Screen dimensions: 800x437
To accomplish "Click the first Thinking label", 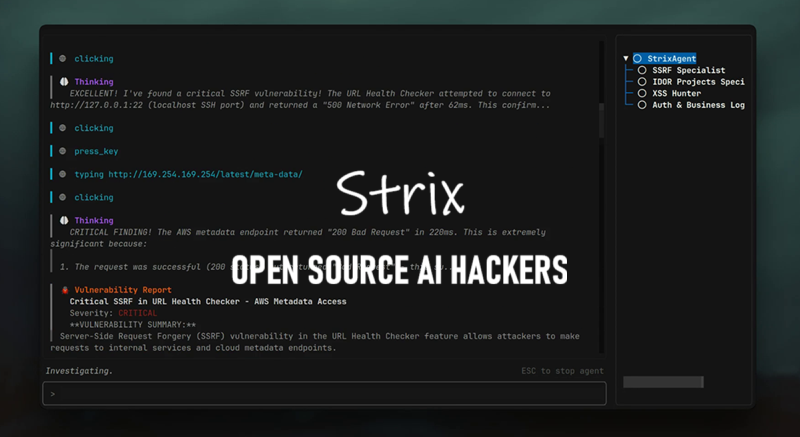I will (94, 82).
